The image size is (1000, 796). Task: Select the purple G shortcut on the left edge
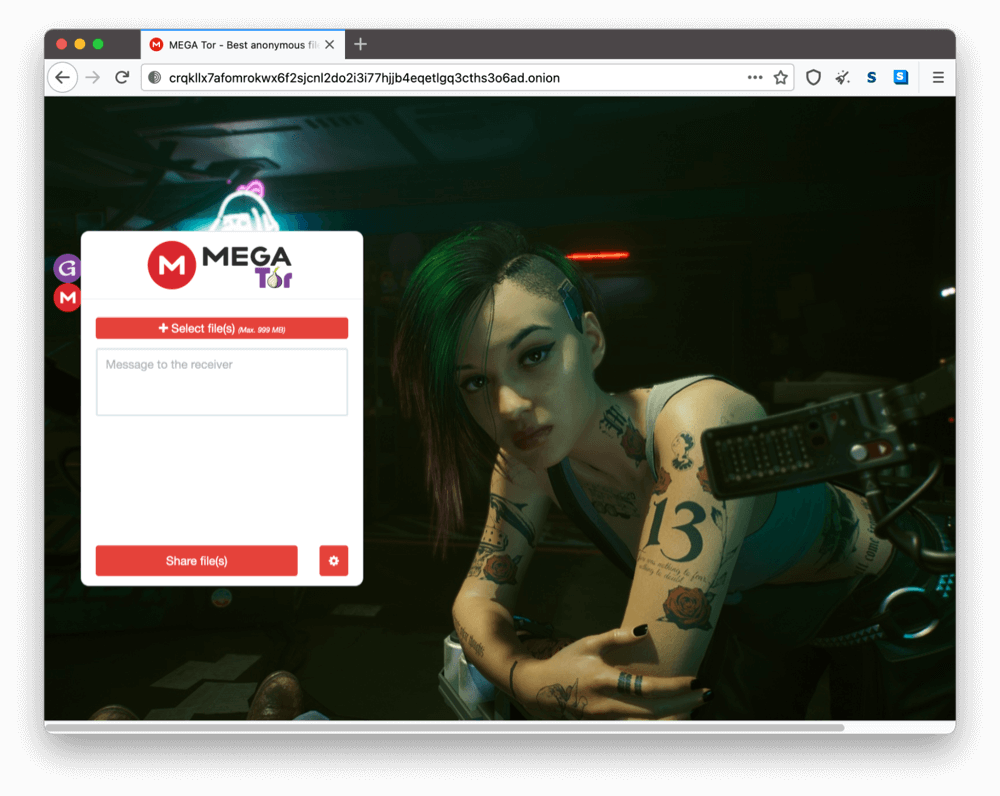click(x=66, y=268)
